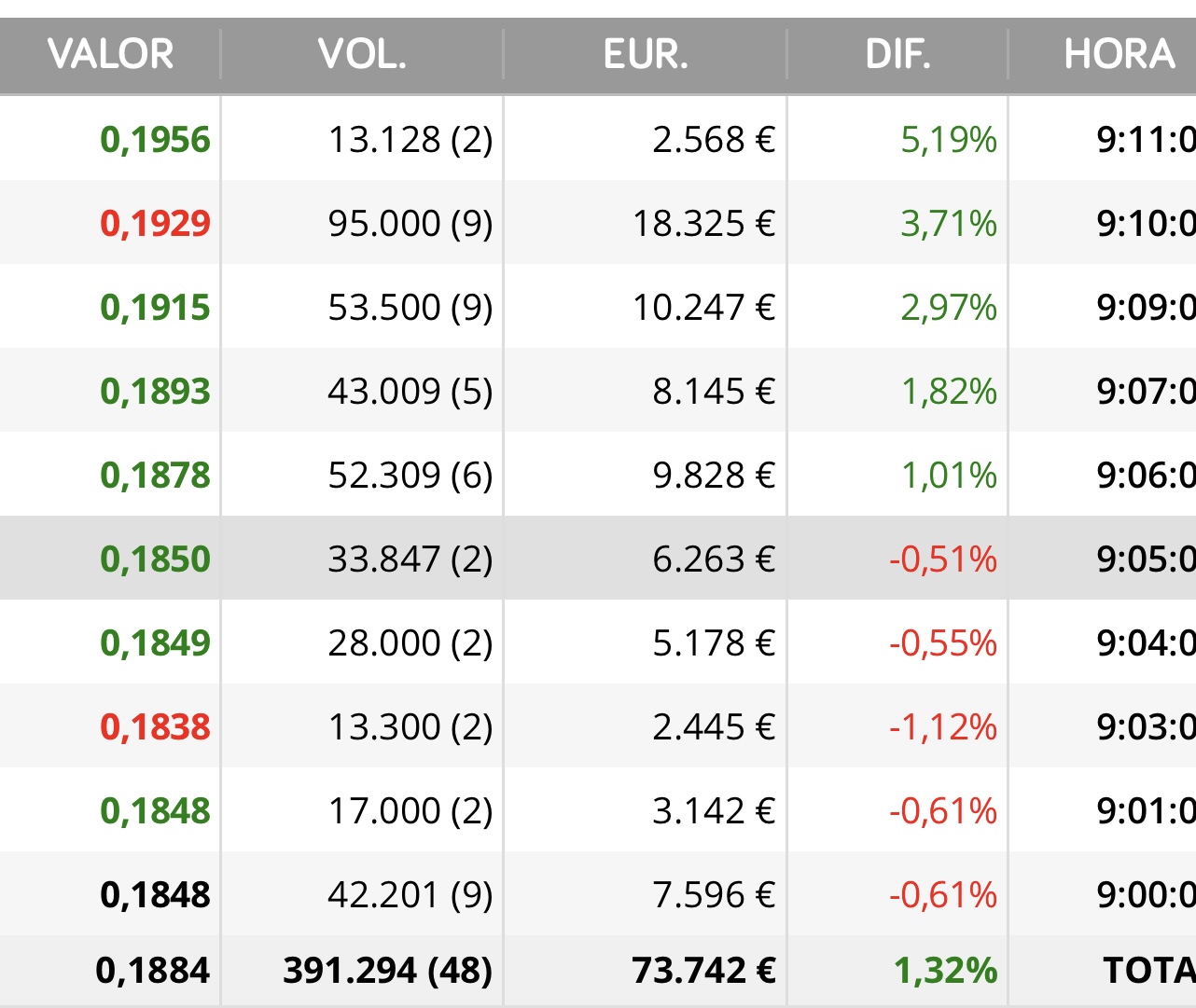
Task: Select volume cell 17.000 (2)
Action: 410,811
